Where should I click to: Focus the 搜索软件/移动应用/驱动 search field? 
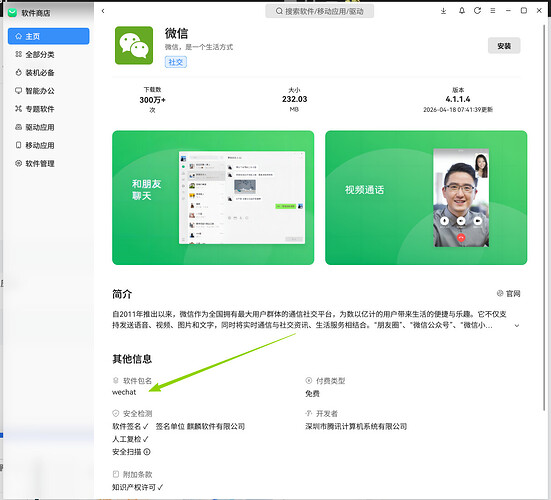(x=319, y=11)
